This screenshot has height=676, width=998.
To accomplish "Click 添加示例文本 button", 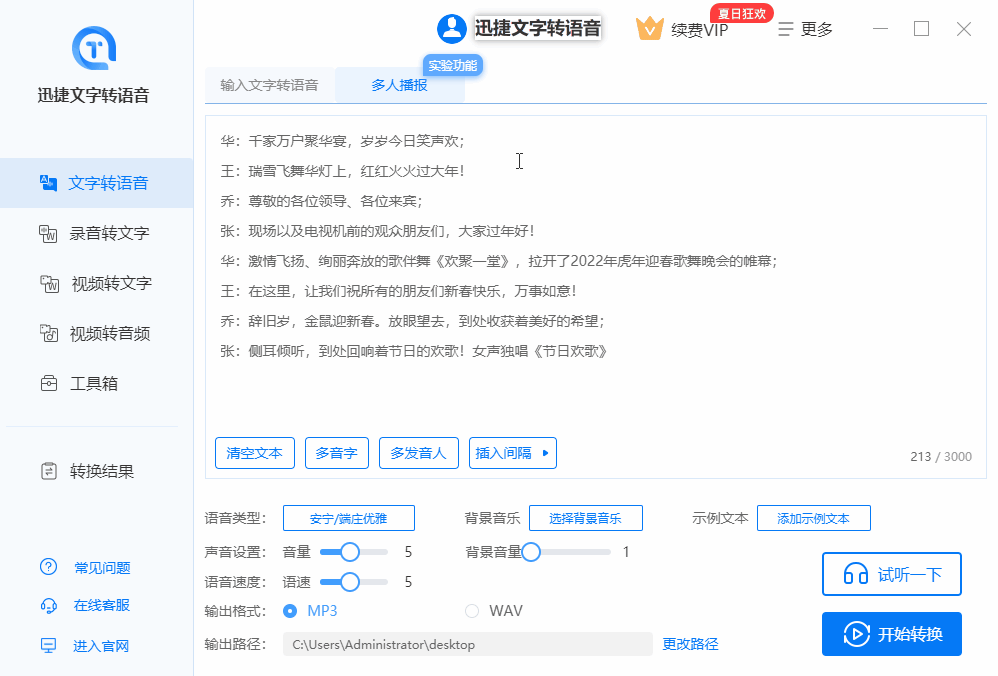I will coord(813,518).
